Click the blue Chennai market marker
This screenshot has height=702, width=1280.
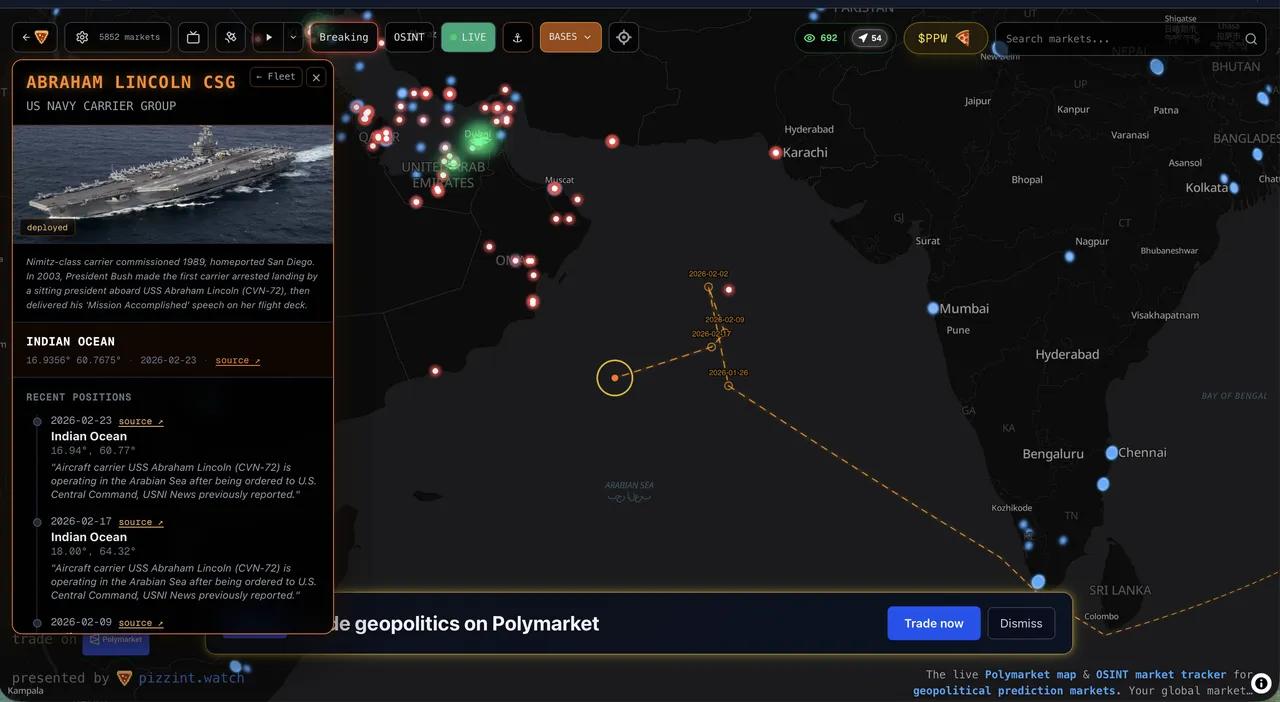point(1112,453)
